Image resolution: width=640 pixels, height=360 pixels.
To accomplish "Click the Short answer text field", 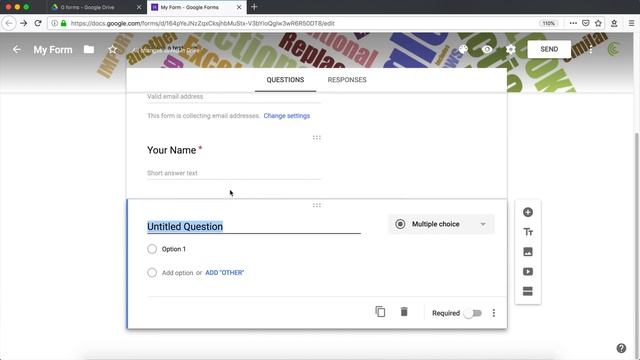I will click(234, 173).
